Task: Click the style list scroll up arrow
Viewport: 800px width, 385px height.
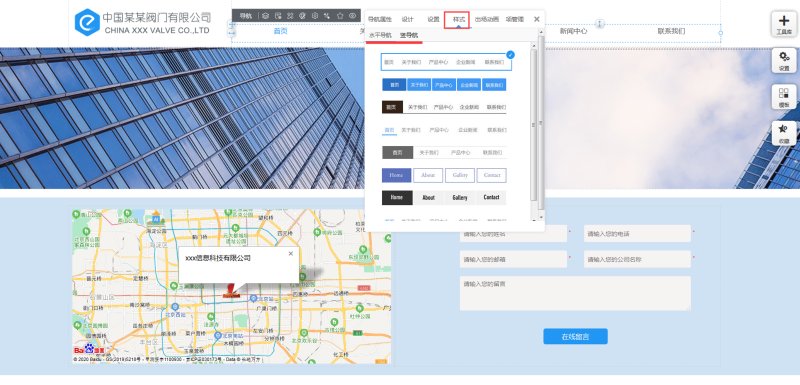Action: (534, 46)
